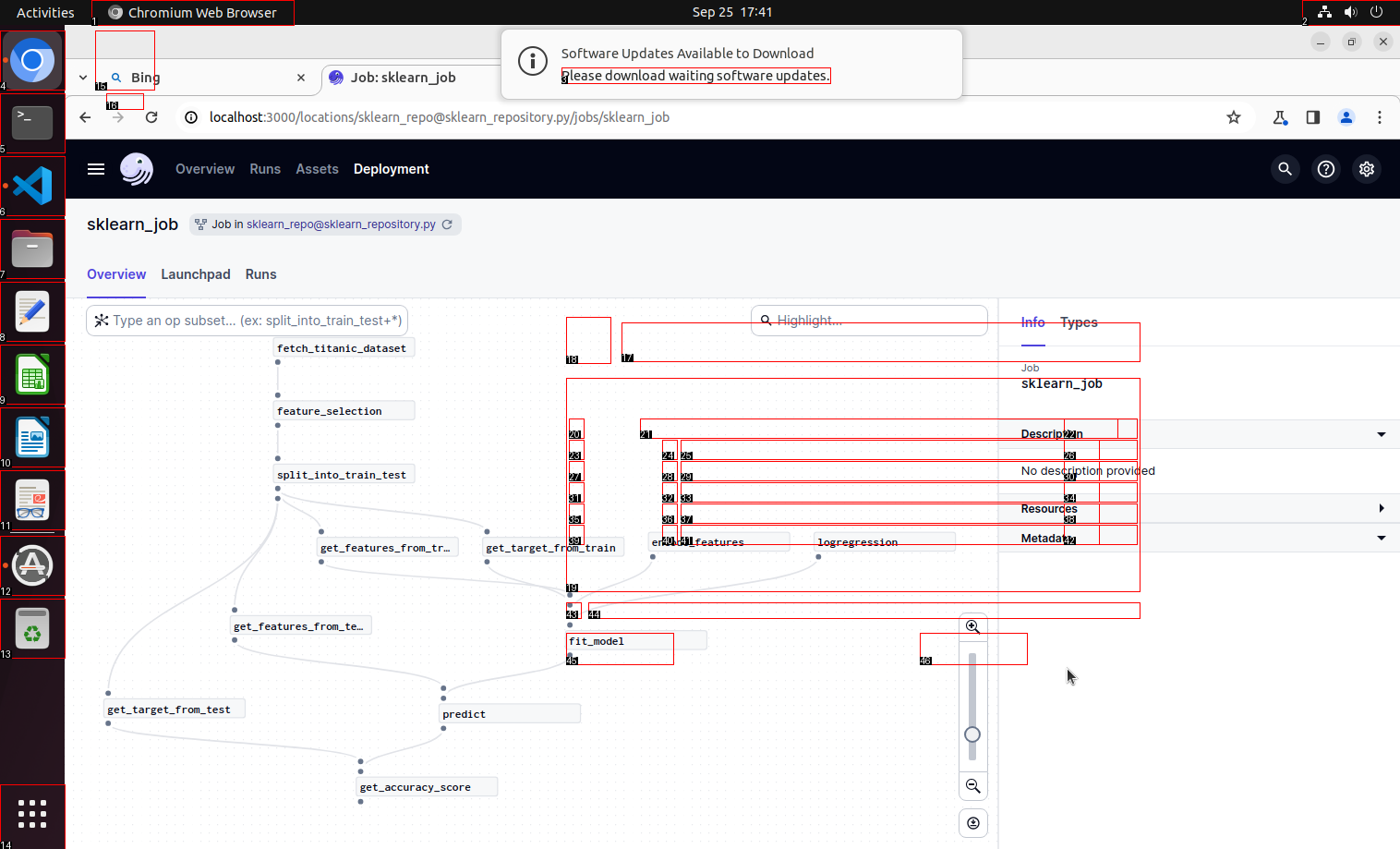Launch Visual Studio Code from dock

(32, 186)
